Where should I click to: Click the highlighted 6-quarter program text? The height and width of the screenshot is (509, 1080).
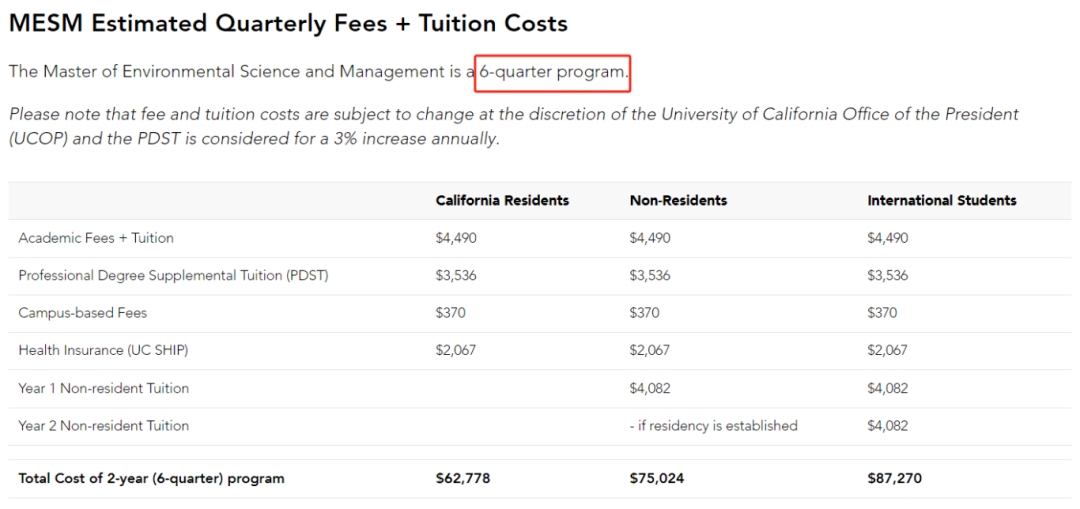pos(554,72)
